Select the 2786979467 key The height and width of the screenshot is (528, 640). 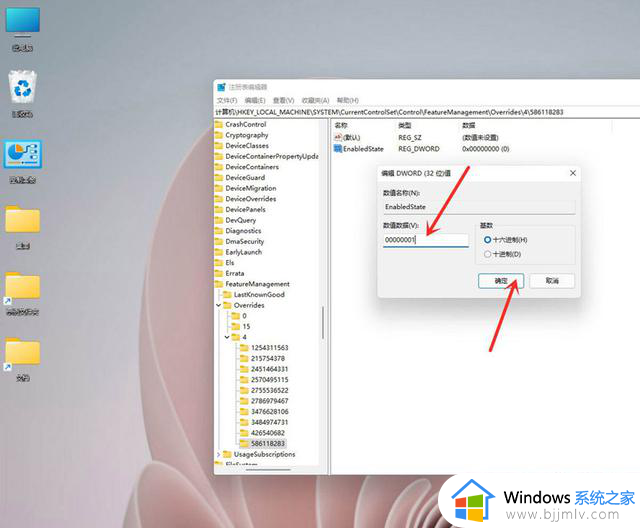(270, 401)
